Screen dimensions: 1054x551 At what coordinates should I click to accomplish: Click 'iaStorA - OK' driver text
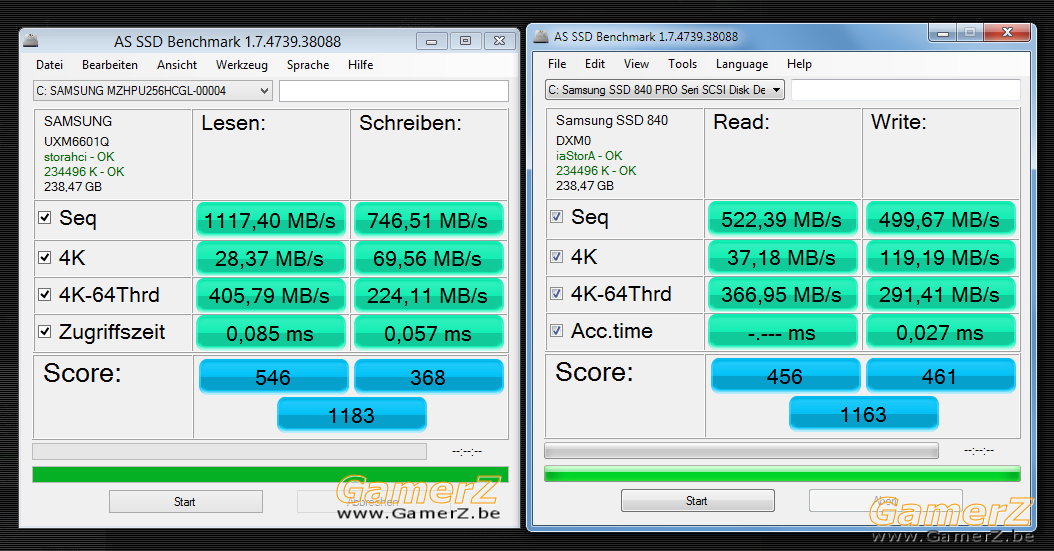point(589,155)
